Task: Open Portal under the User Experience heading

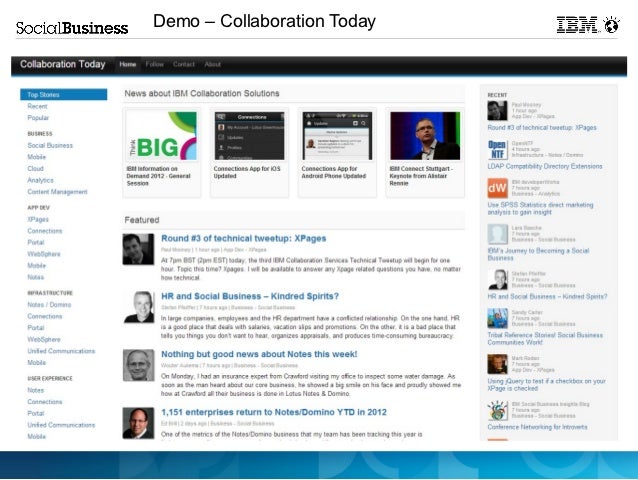Action: coord(35,413)
